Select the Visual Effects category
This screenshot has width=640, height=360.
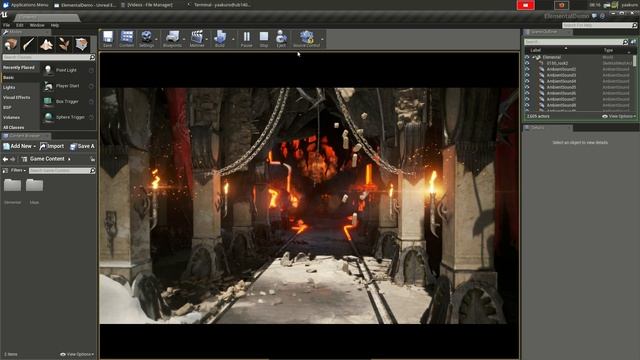[17, 98]
